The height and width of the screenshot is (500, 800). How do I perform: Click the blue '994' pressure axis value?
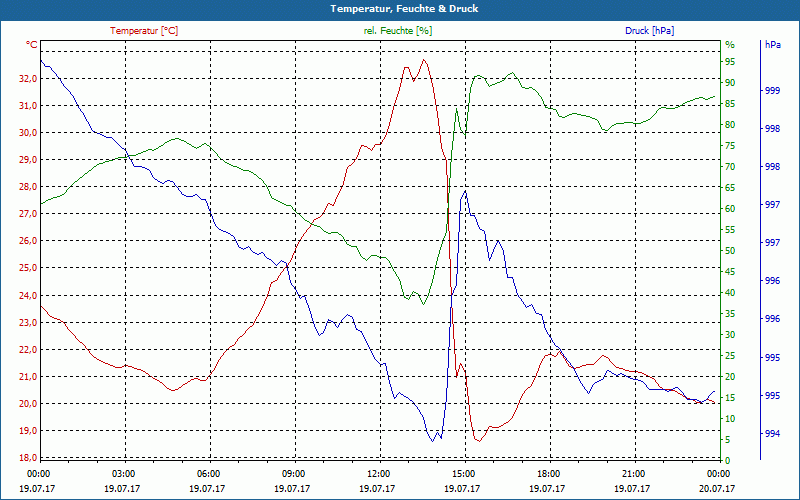pos(772,434)
